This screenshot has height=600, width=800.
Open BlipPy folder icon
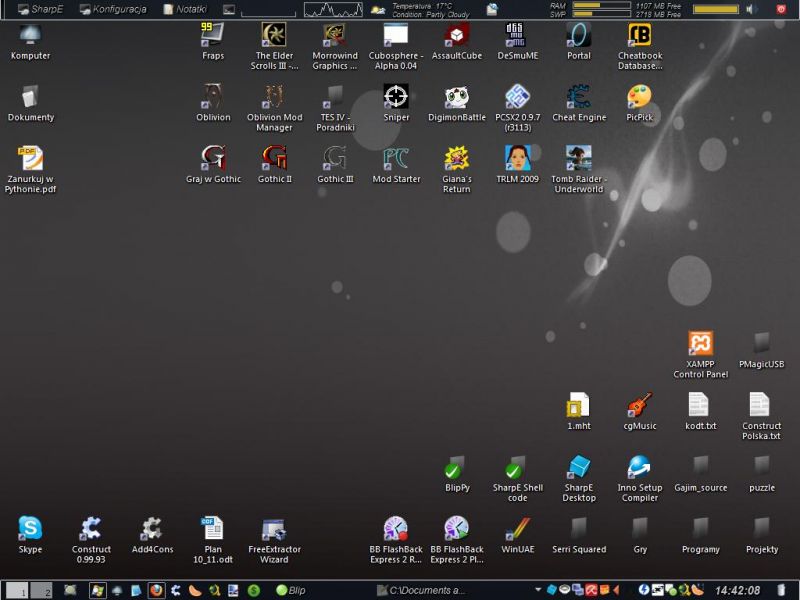pos(457,473)
